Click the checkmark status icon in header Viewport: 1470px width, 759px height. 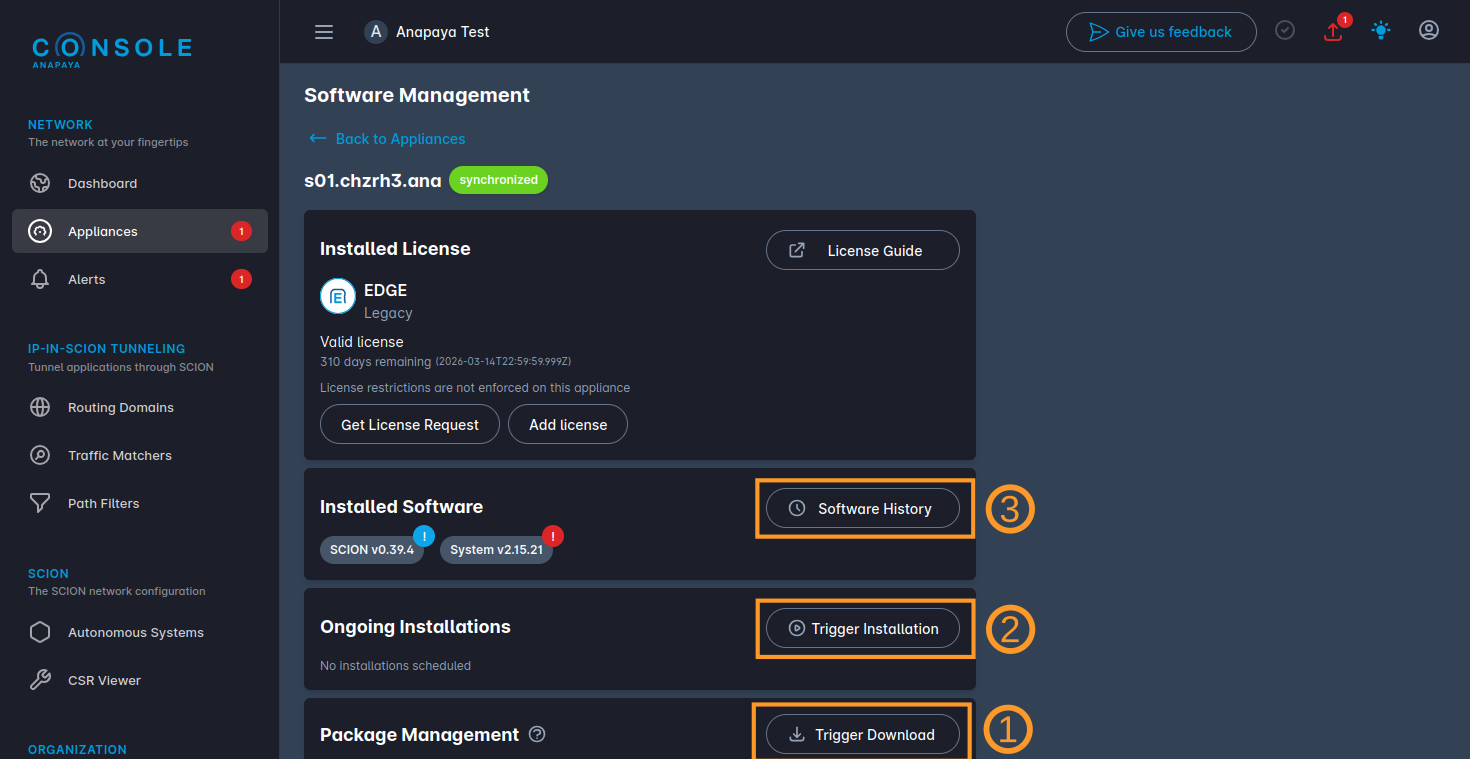click(1285, 30)
